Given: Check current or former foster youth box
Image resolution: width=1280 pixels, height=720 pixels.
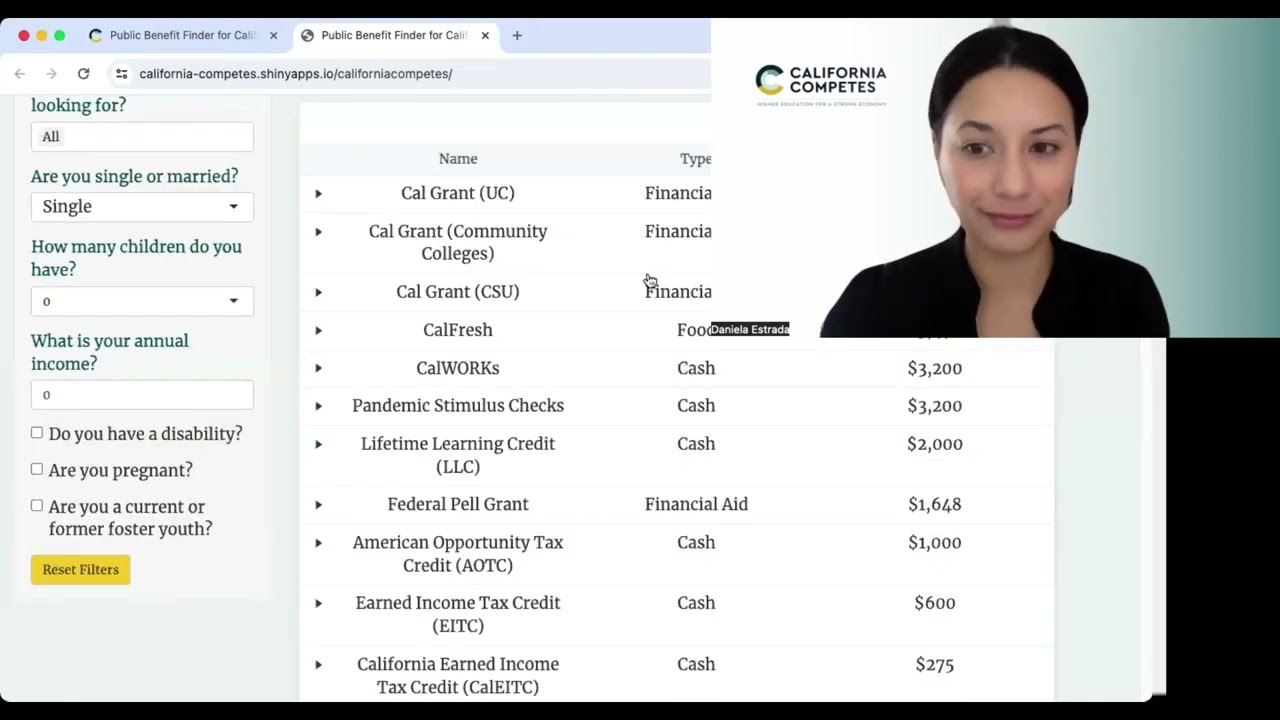Looking at the screenshot, I should pyautogui.click(x=37, y=506).
